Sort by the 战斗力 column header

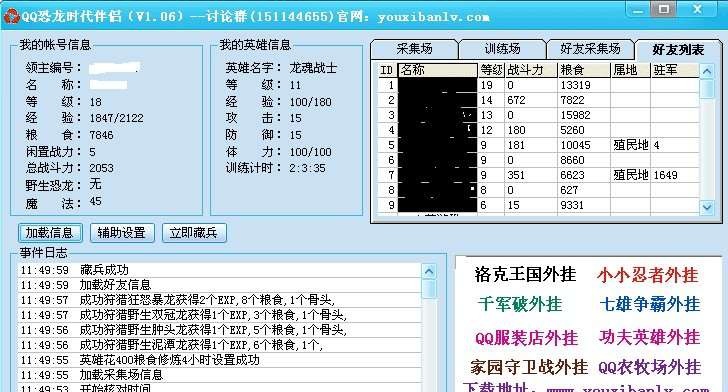[532, 70]
